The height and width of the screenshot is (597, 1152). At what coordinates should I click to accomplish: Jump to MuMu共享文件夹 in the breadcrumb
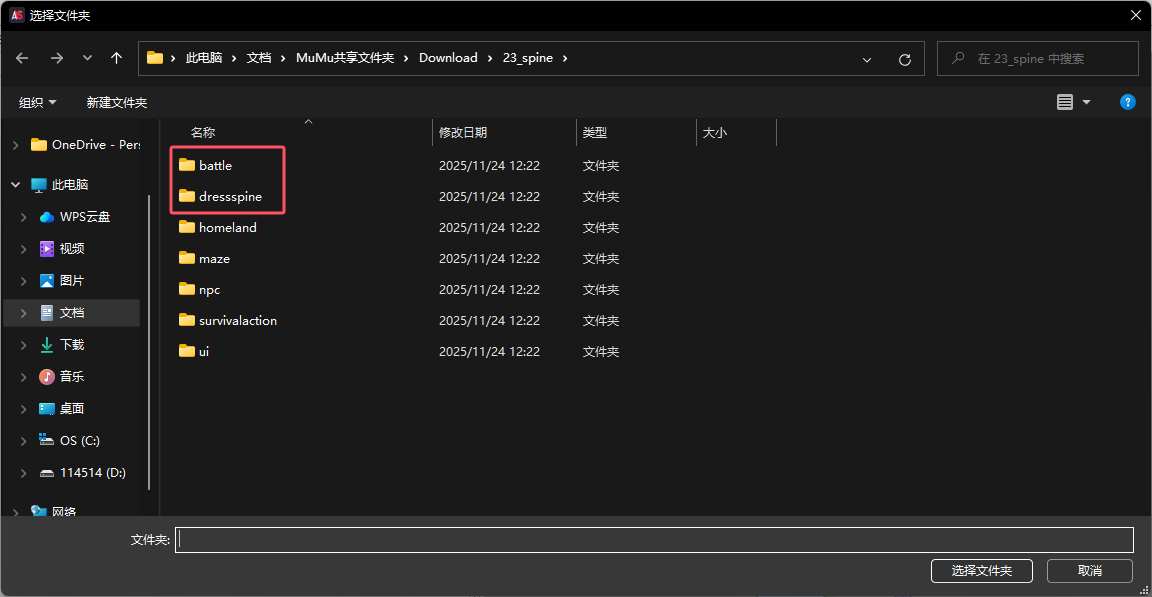pos(345,58)
